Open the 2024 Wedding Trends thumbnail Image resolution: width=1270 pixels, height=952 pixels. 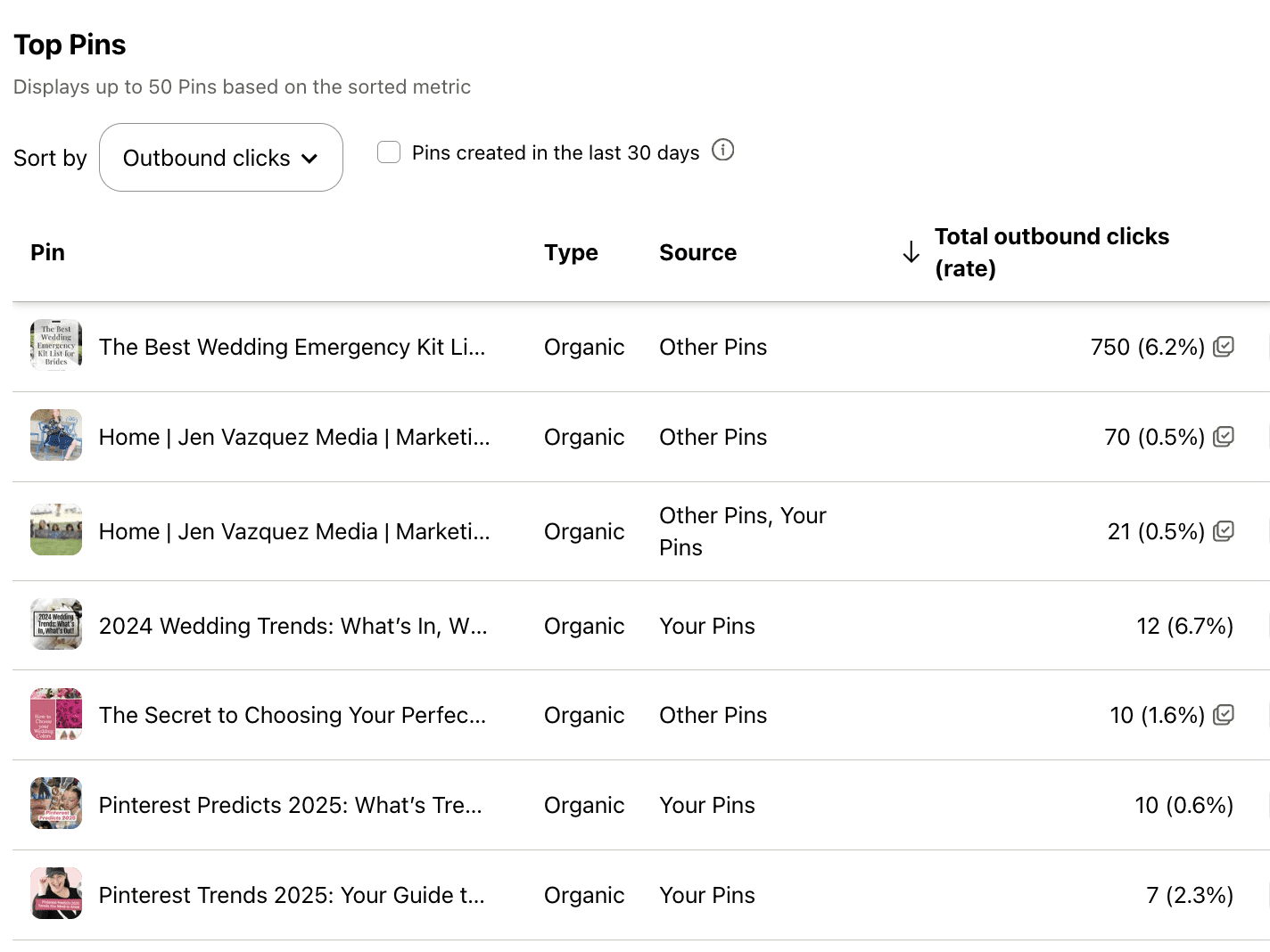(x=56, y=624)
